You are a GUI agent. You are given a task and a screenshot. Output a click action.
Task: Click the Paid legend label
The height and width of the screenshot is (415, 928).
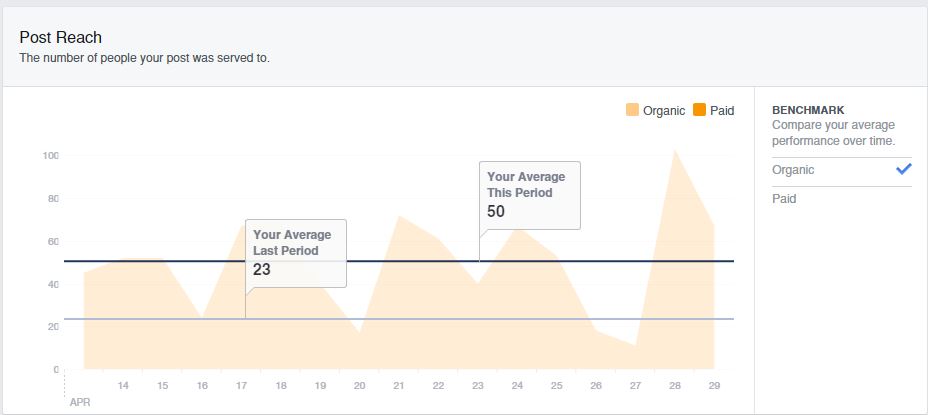[722, 111]
